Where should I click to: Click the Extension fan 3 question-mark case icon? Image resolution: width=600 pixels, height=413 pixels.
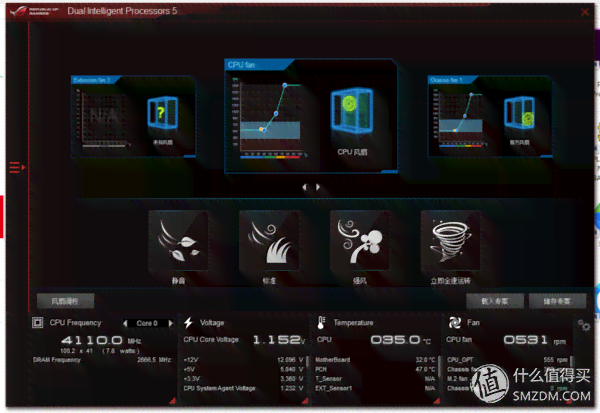pyautogui.click(x=163, y=113)
